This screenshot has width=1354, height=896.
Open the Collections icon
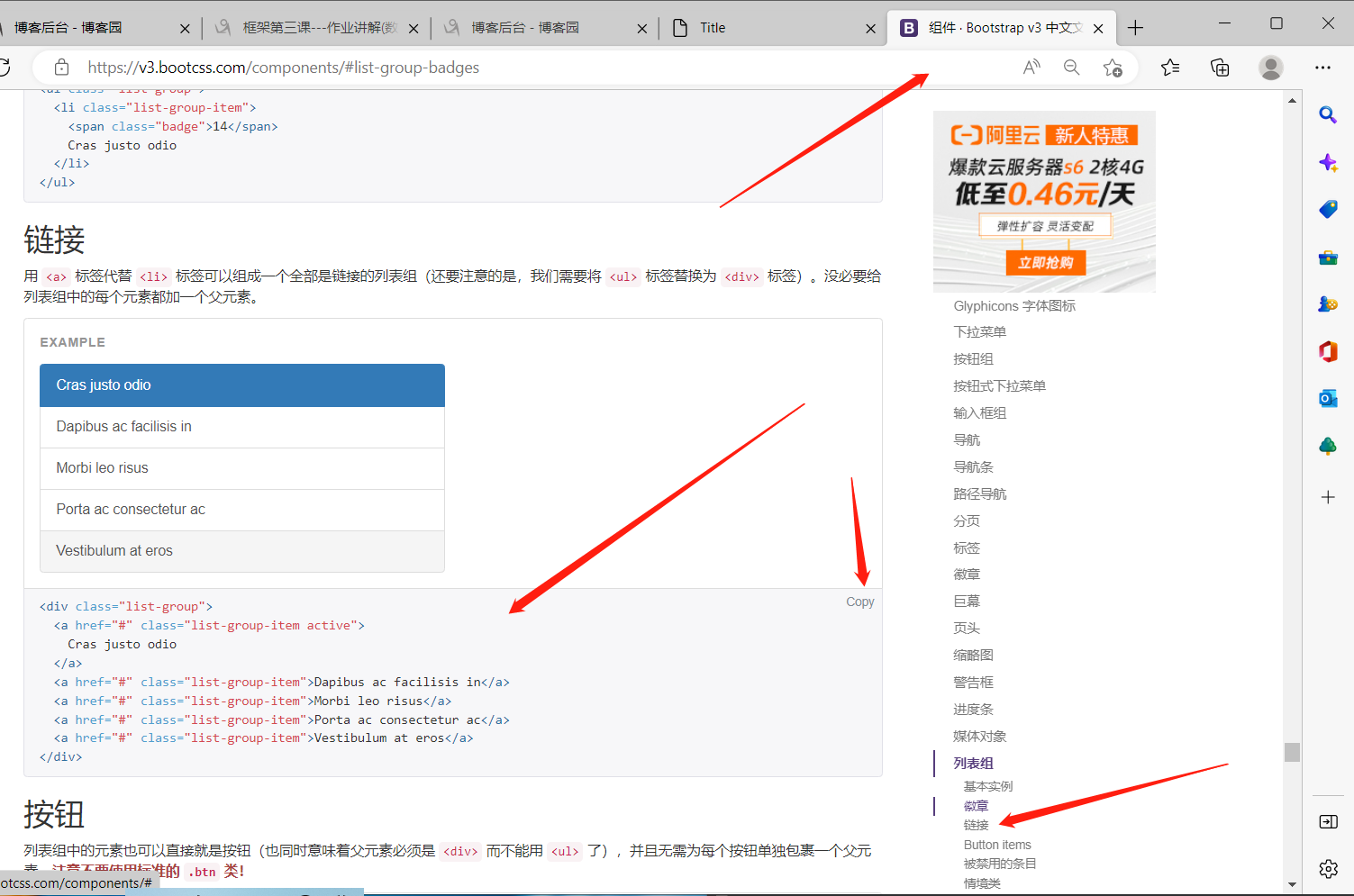coord(1220,68)
